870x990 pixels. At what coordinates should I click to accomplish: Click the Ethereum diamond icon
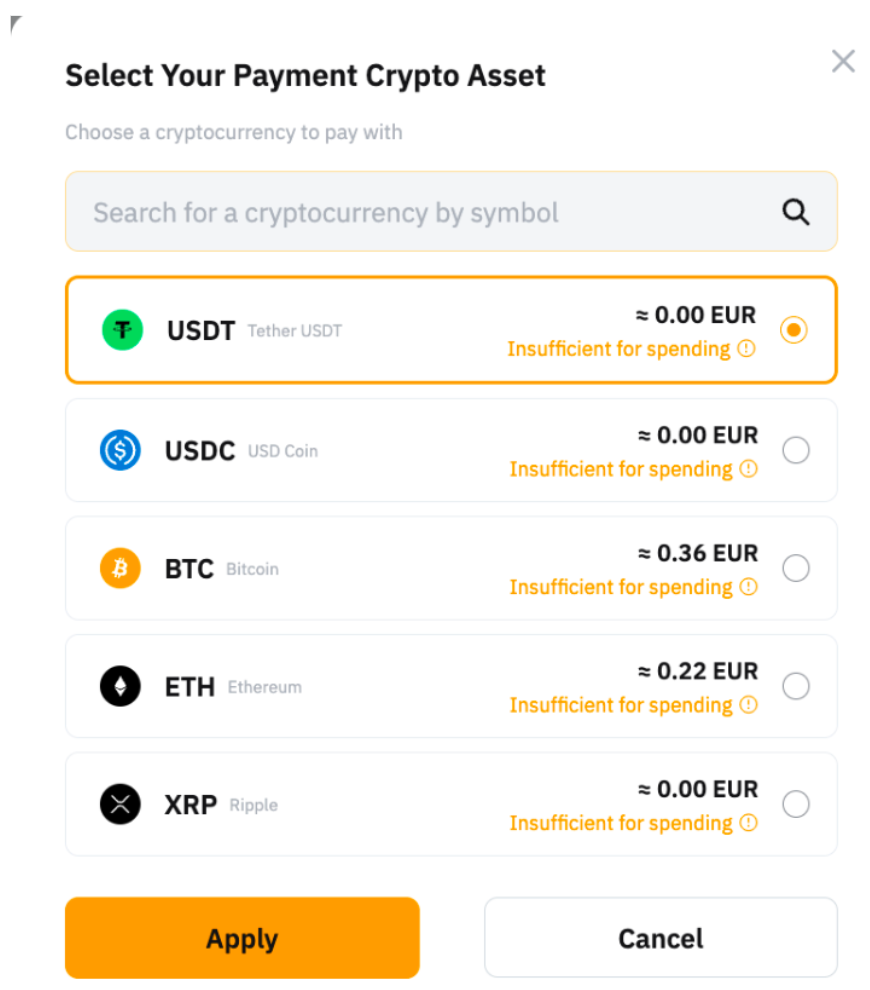click(x=120, y=686)
